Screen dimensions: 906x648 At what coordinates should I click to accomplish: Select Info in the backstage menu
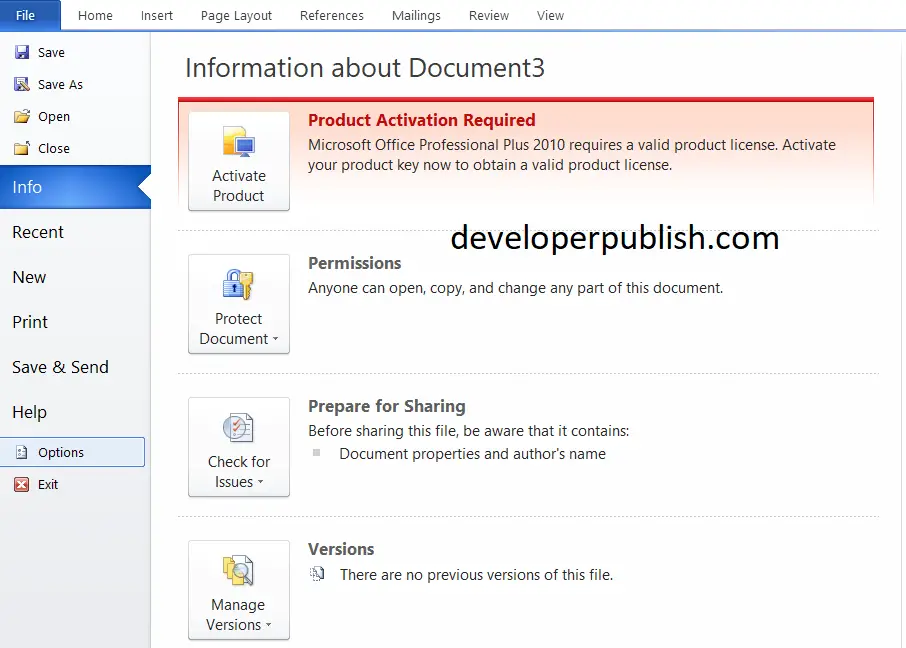click(75, 187)
